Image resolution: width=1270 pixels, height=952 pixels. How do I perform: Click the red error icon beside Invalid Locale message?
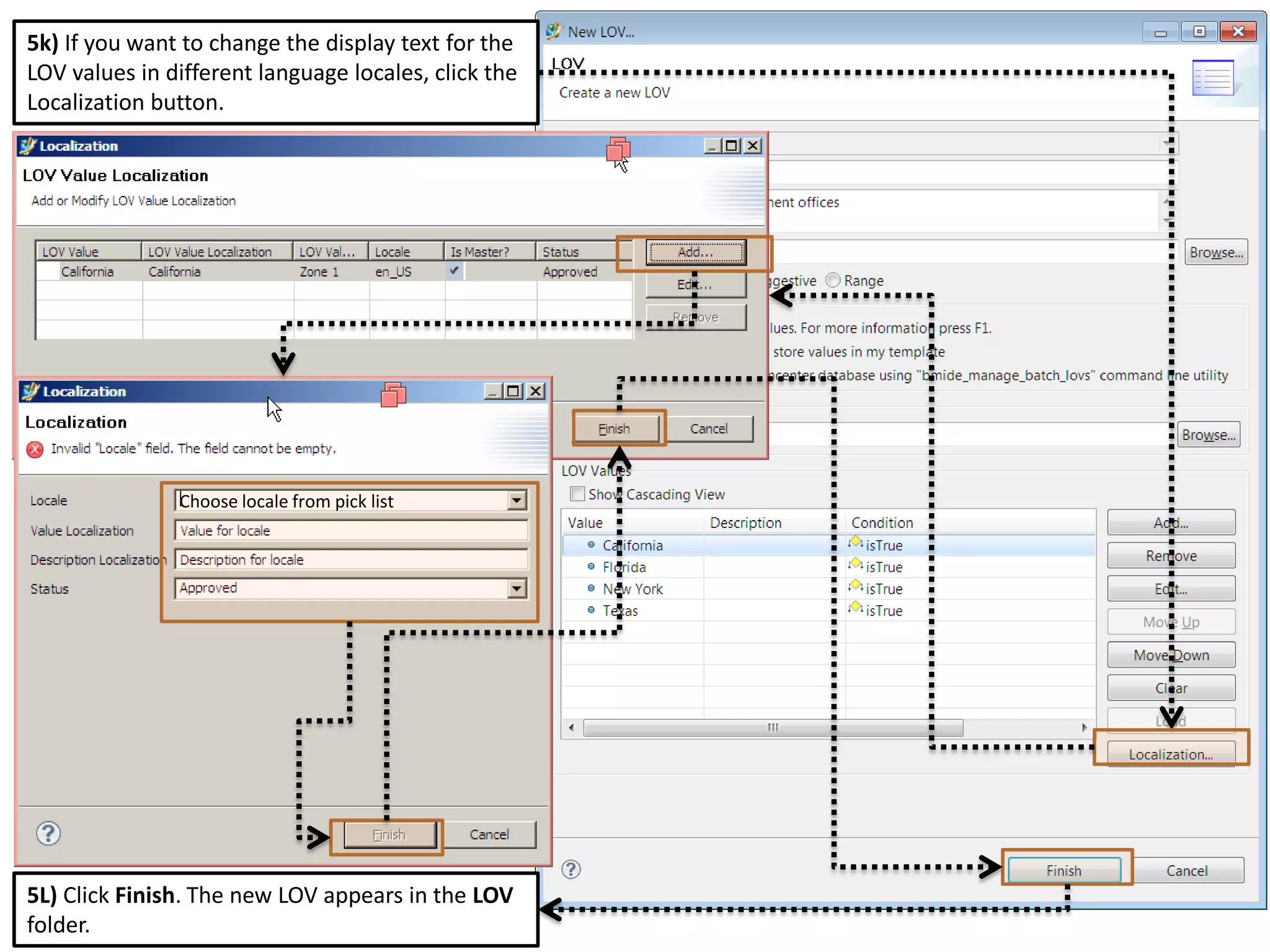[x=35, y=449]
